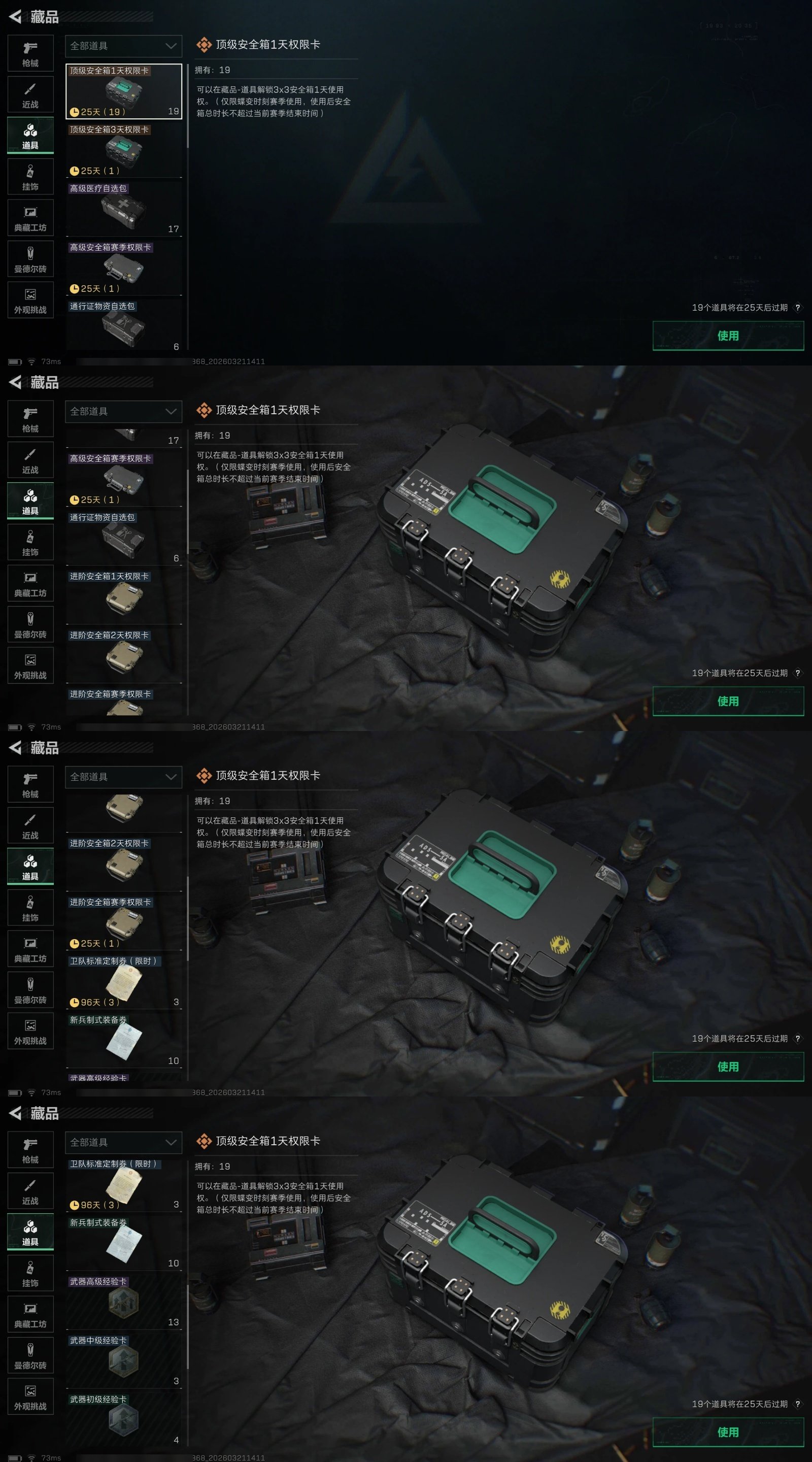The width and height of the screenshot is (812, 1462).
Task: Switch to the 道具 tab in topmost sidebar
Action: click(x=30, y=136)
